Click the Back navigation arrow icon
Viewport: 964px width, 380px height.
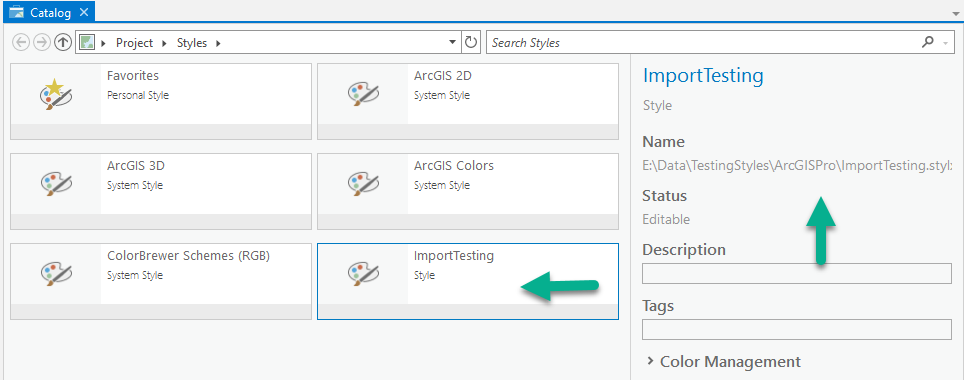21,42
